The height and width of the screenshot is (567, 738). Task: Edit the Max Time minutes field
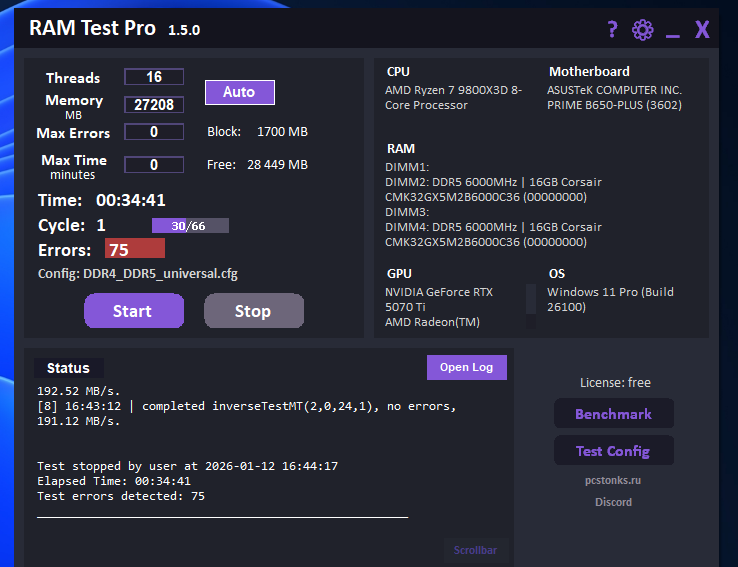coord(154,165)
